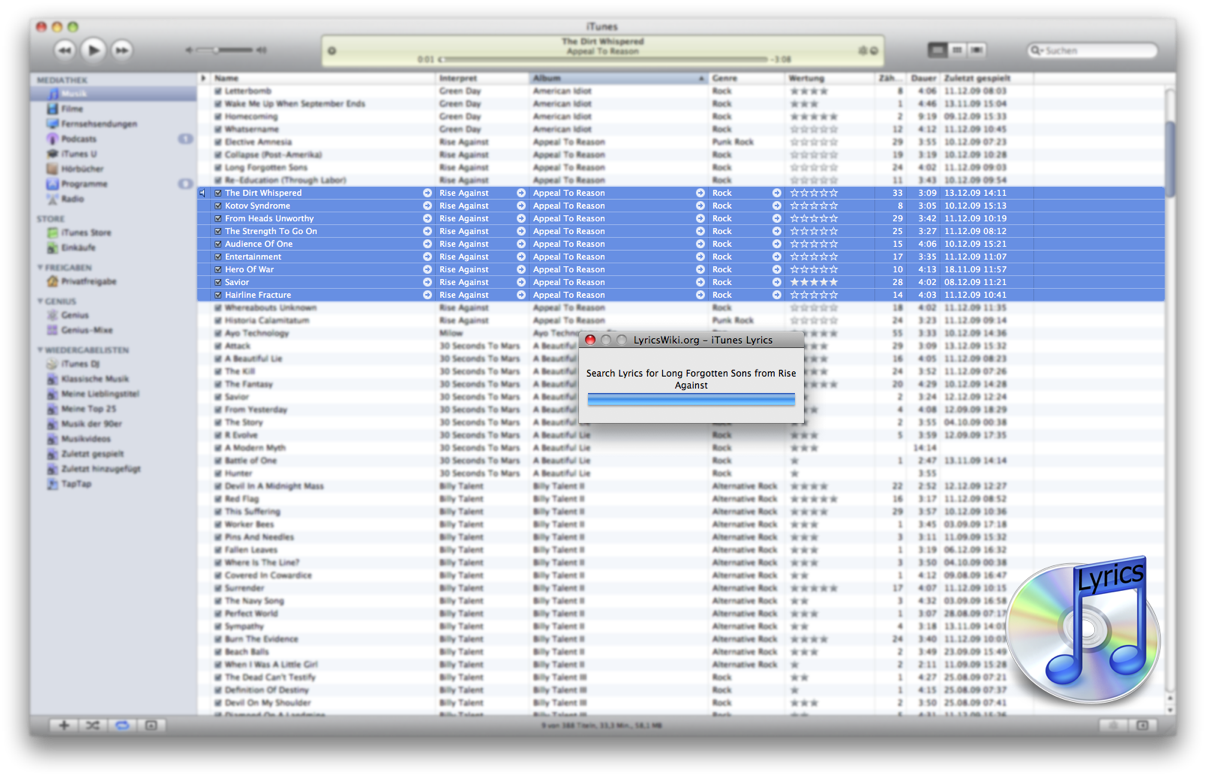Image resolution: width=1206 pixels, height=777 pixels.
Task: Collapse the Freigaben sidebar section
Action: click(41, 268)
